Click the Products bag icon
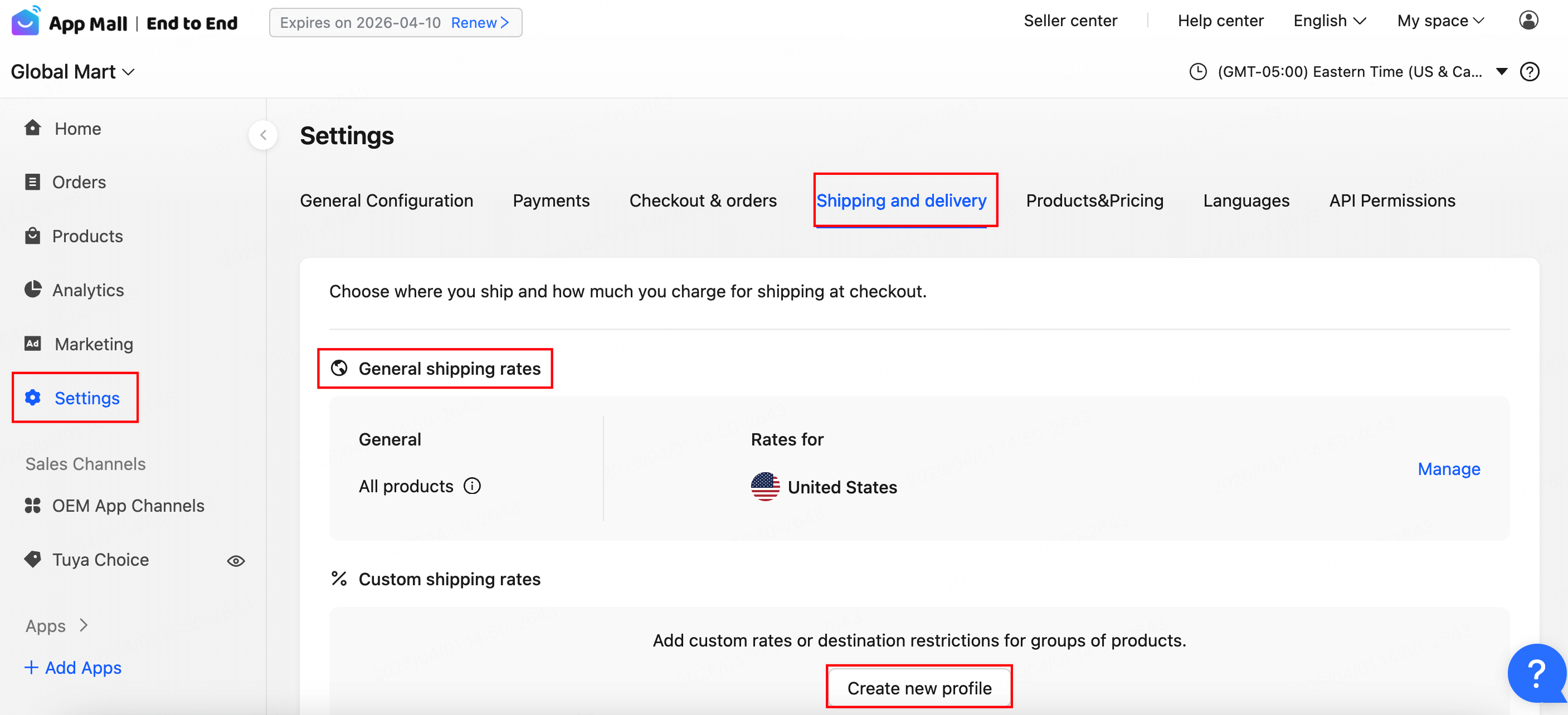 pyautogui.click(x=33, y=236)
